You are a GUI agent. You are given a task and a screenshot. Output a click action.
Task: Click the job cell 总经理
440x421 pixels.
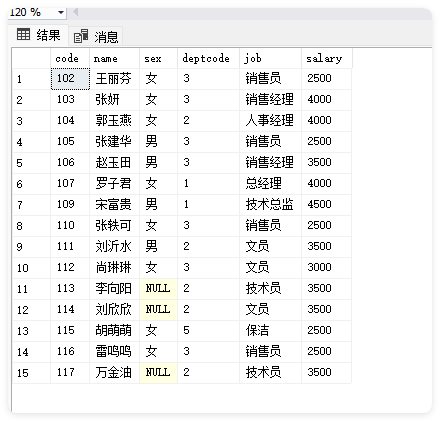click(x=270, y=184)
